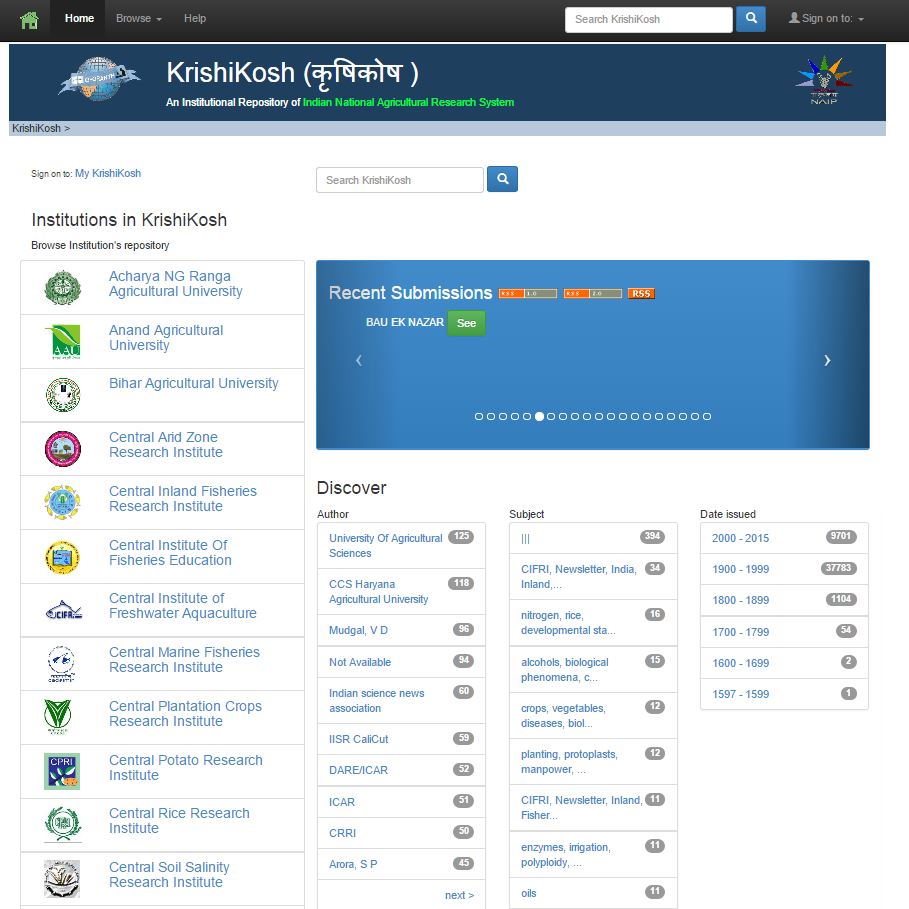Screen dimensions: 909x909
Task: Open Central Rice Research Institute link
Action: (179, 821)
